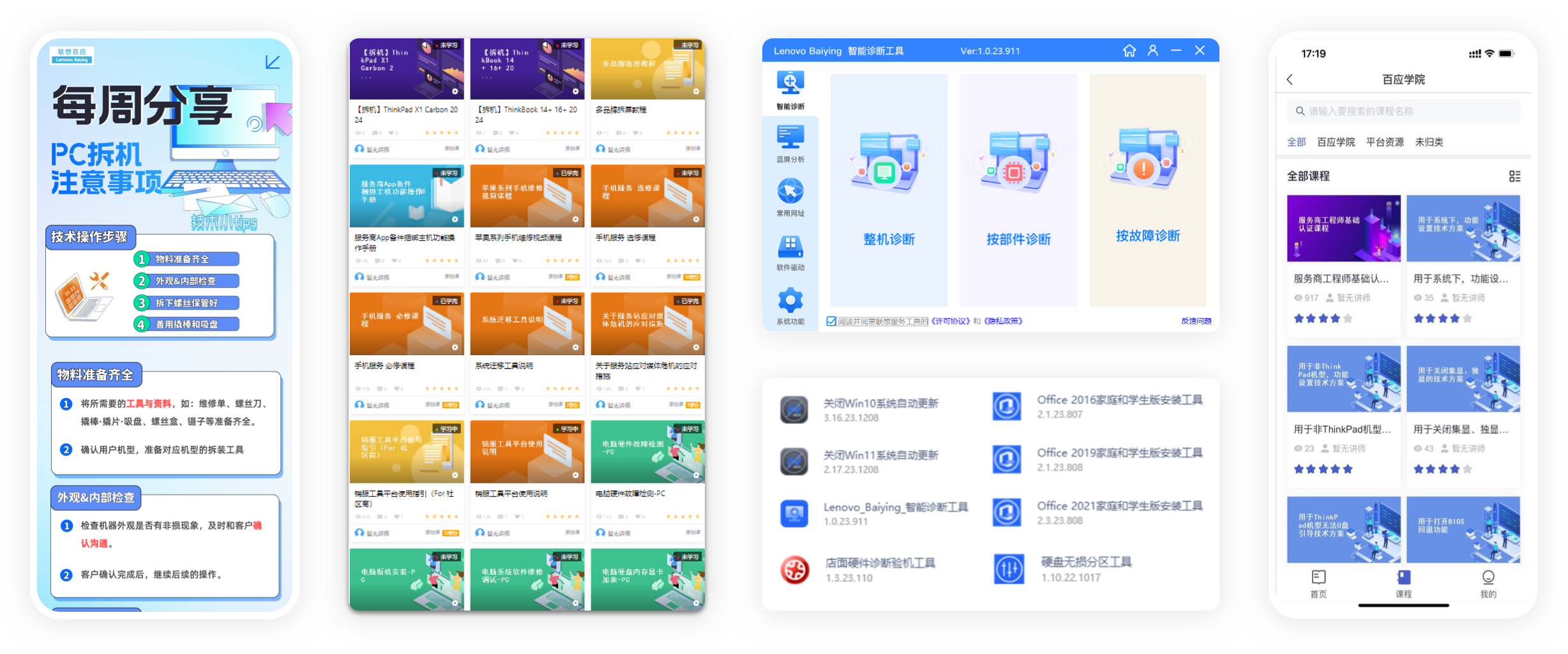The width and height of the screenshot is (1568, 654).
Task: Tap 我的 in the phone bottom bar
Action: point(1488,584)
